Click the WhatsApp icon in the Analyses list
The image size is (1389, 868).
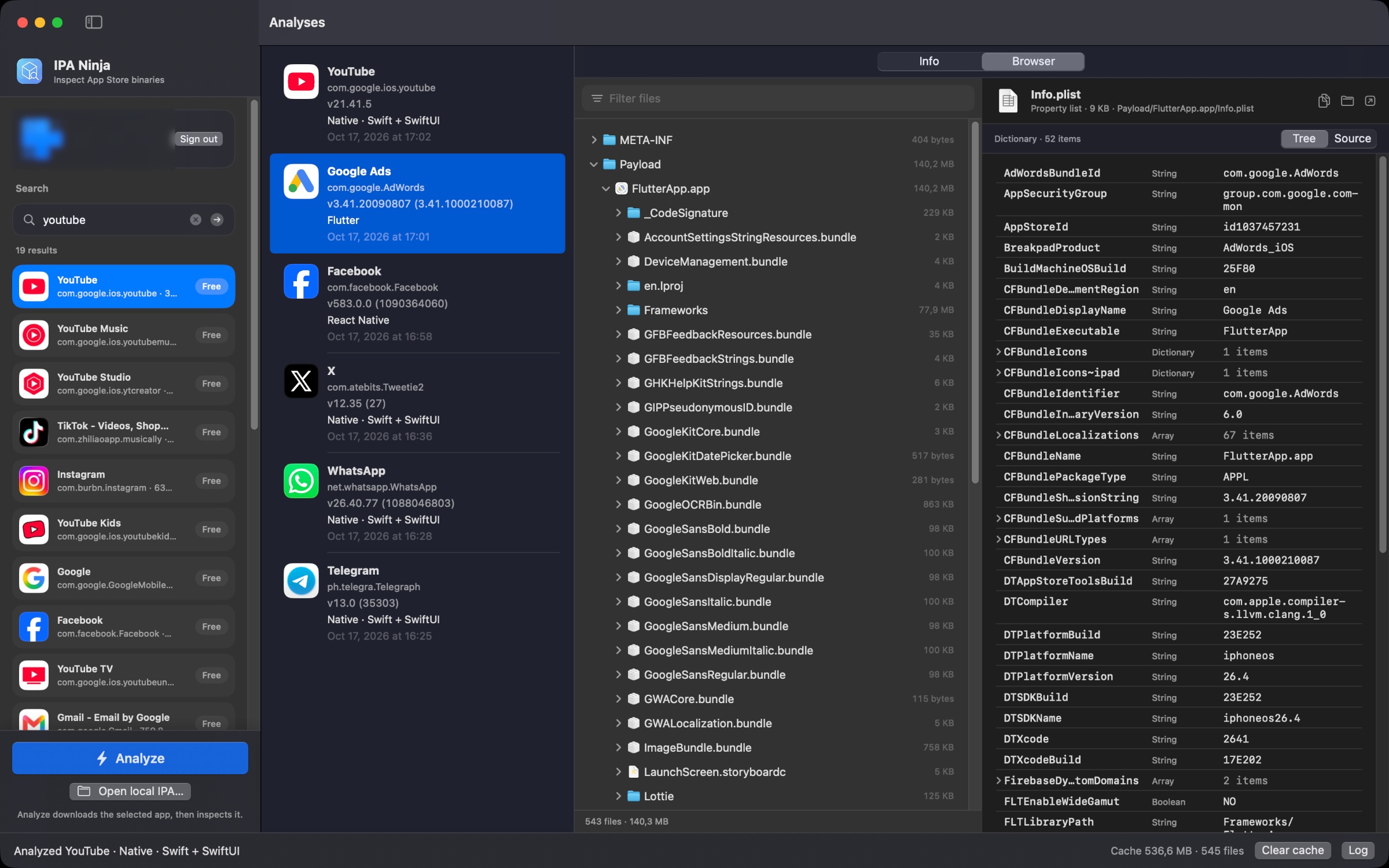301,481
